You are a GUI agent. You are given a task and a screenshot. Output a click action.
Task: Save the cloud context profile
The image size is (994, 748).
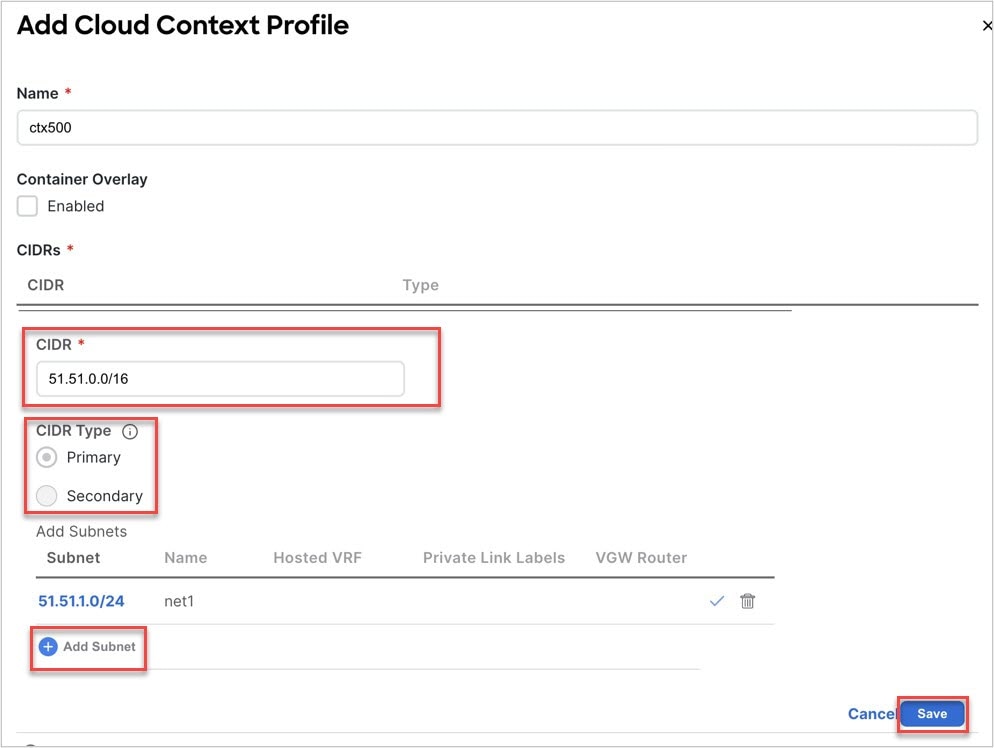point(932,714)
